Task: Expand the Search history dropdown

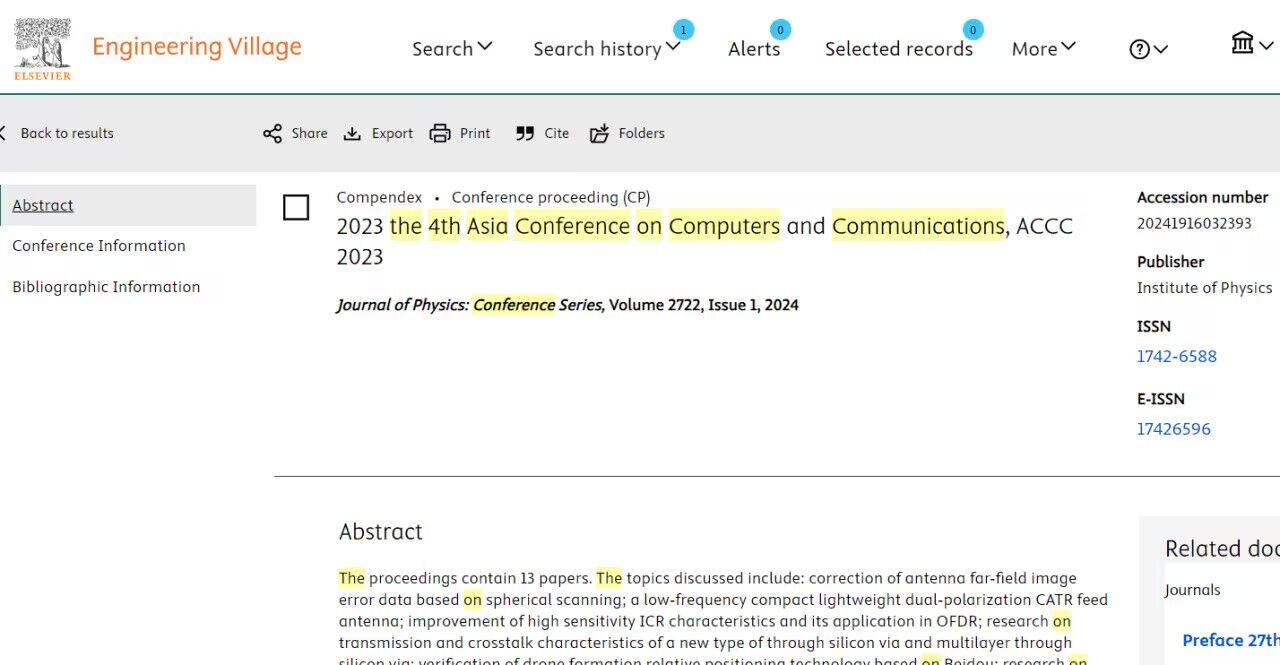Action: pos(606,48)
